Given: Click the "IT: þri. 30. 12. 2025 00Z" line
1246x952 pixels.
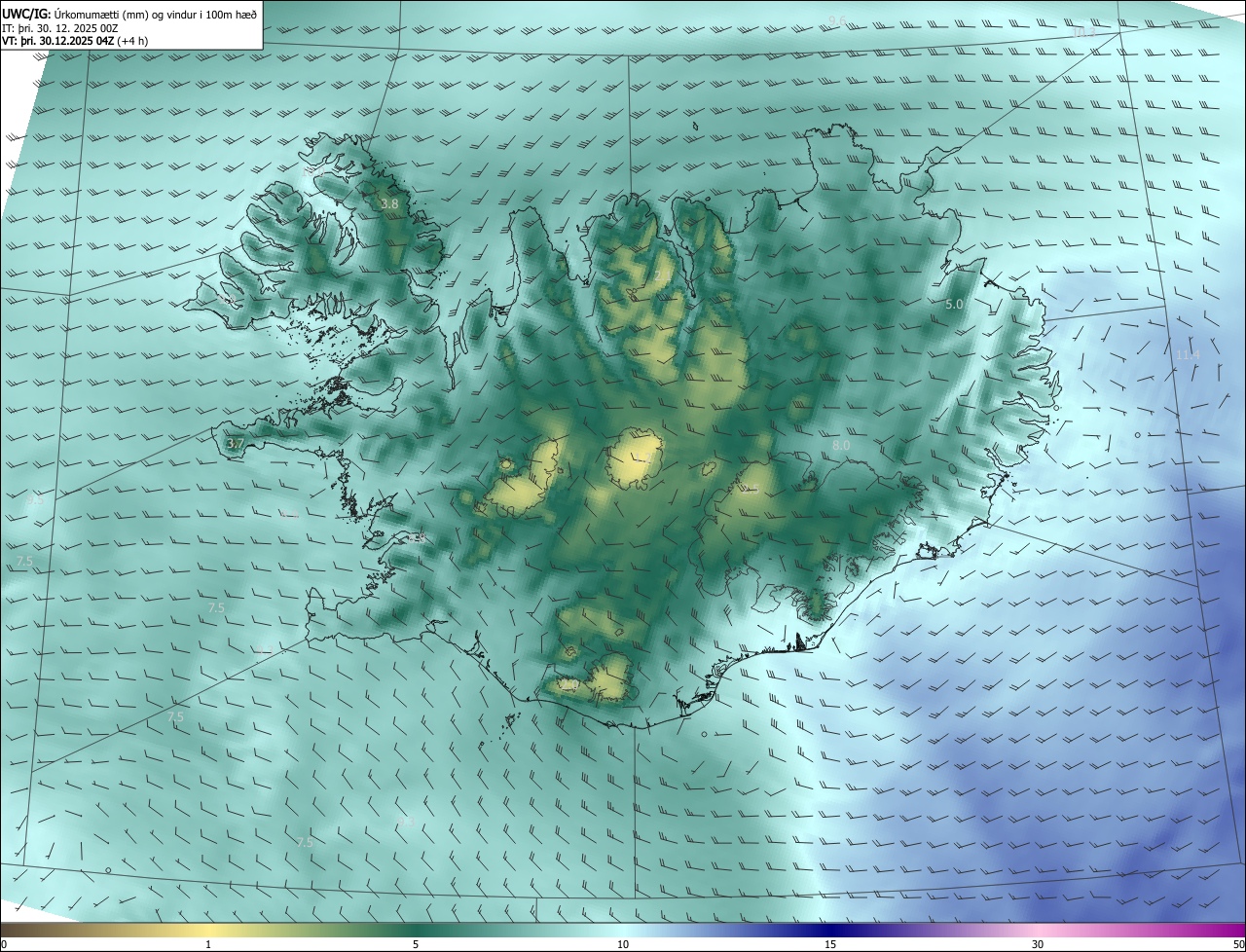Looking at the screenshot, I should [x=60, y=27].
